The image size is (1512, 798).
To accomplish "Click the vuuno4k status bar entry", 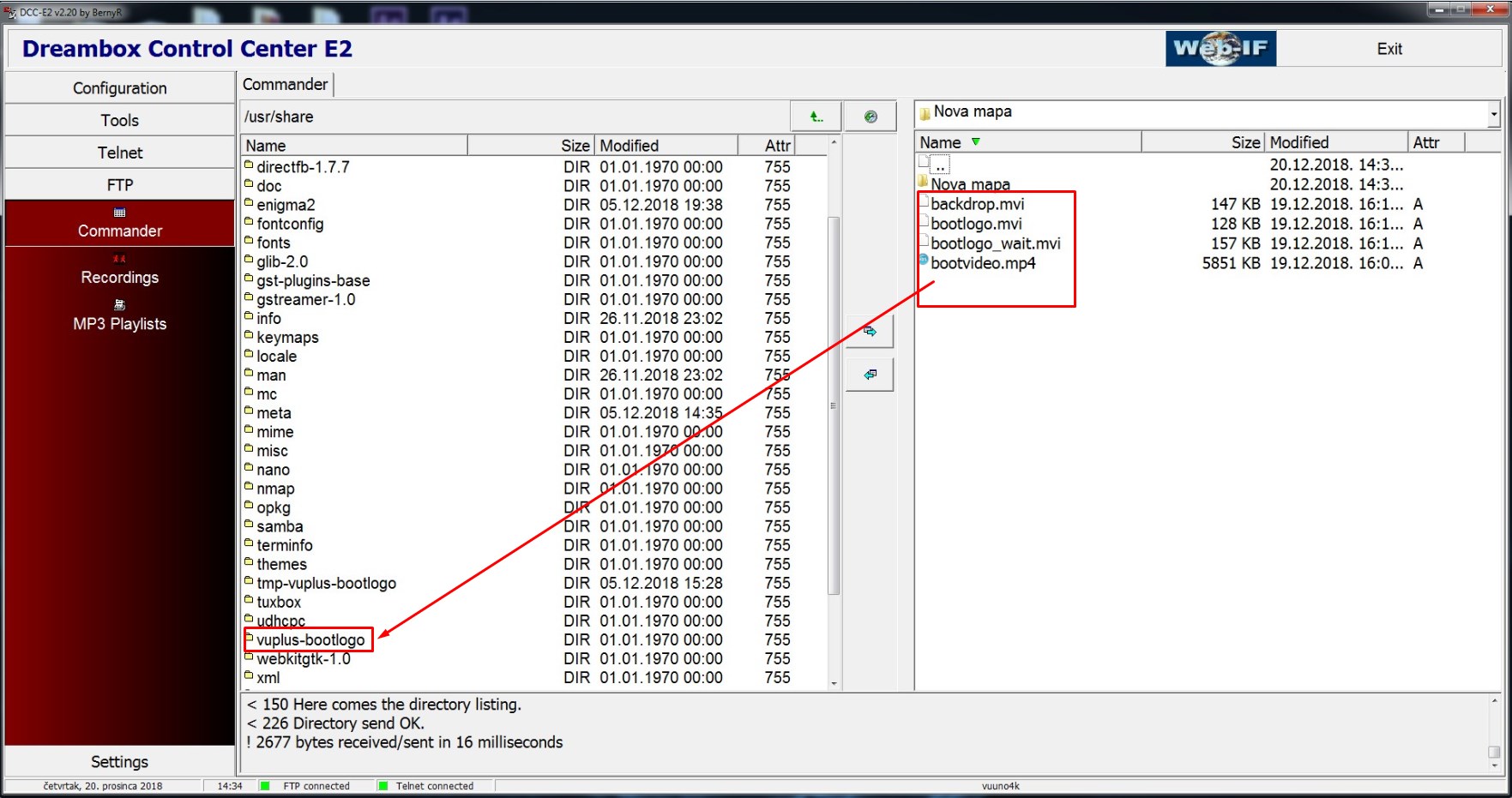I will click(x=1000, y=786).
